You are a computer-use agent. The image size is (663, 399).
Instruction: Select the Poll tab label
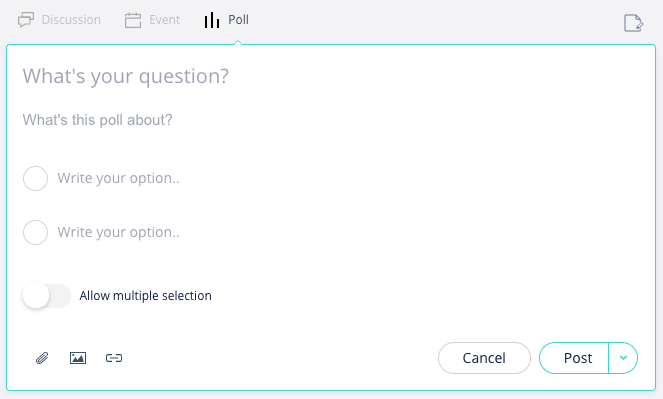coord(238,20)
